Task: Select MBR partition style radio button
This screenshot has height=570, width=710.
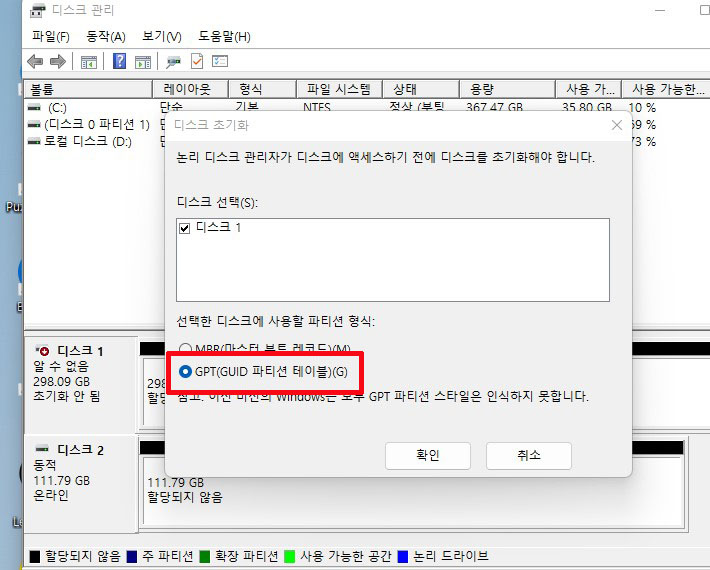Action: [185, 349]
